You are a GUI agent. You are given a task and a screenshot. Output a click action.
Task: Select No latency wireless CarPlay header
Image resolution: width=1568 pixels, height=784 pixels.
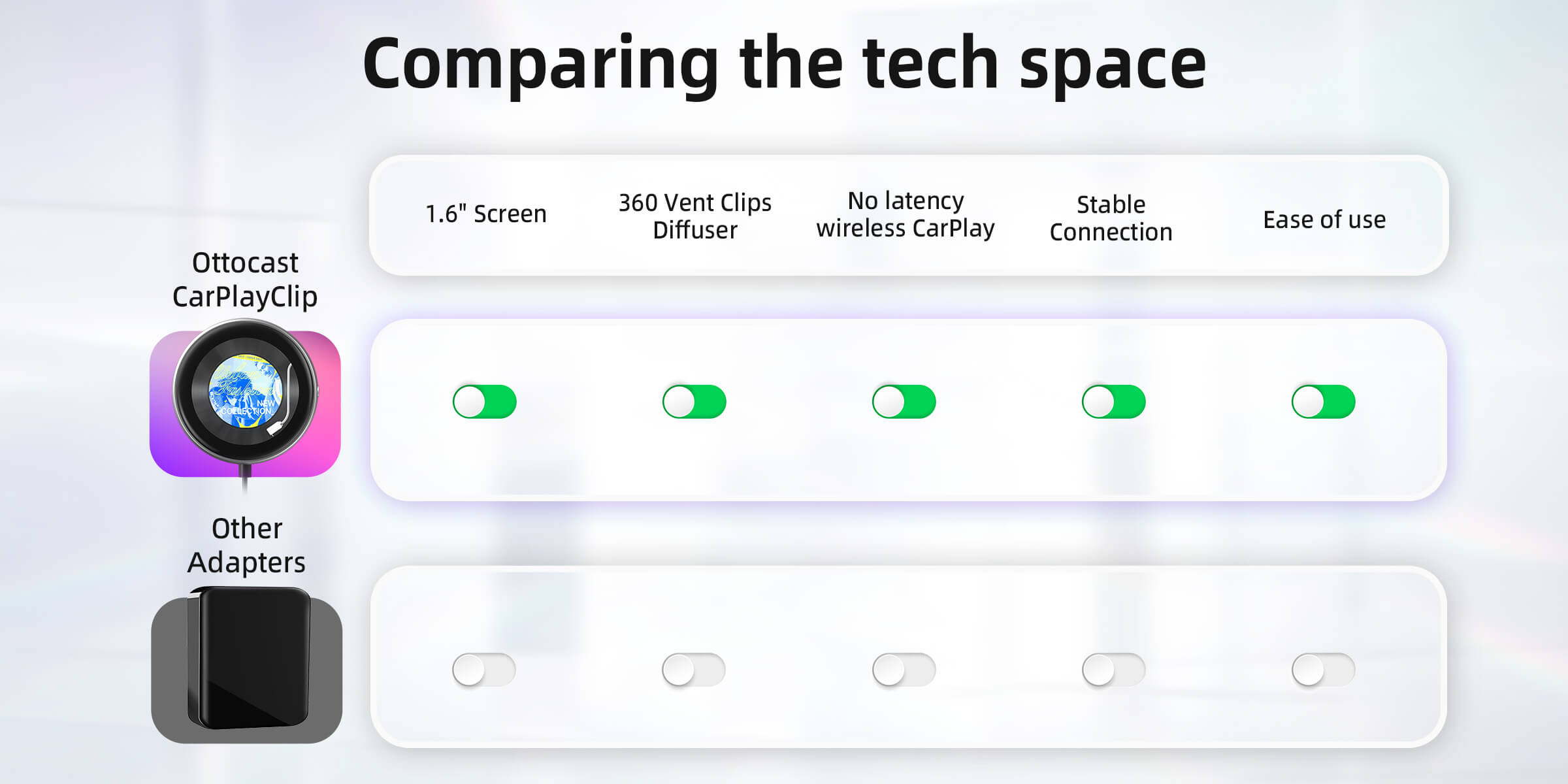(x=906, y=214)
